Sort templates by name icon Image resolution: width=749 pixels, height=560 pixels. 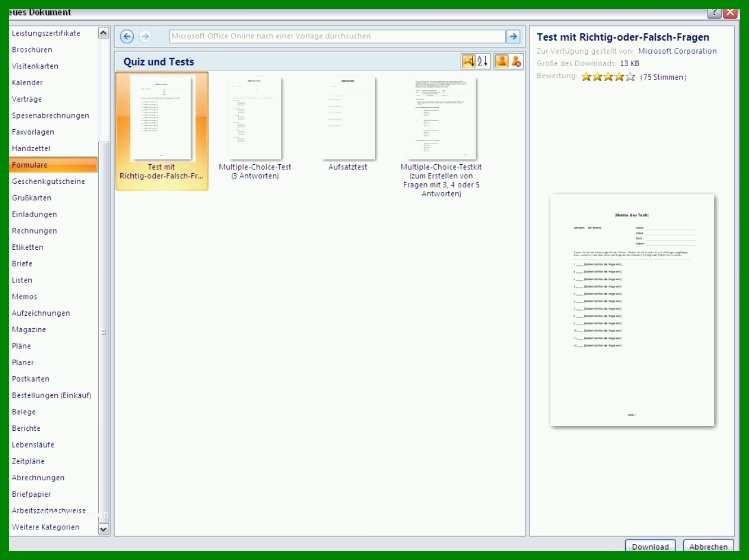(x=483, y=61)
